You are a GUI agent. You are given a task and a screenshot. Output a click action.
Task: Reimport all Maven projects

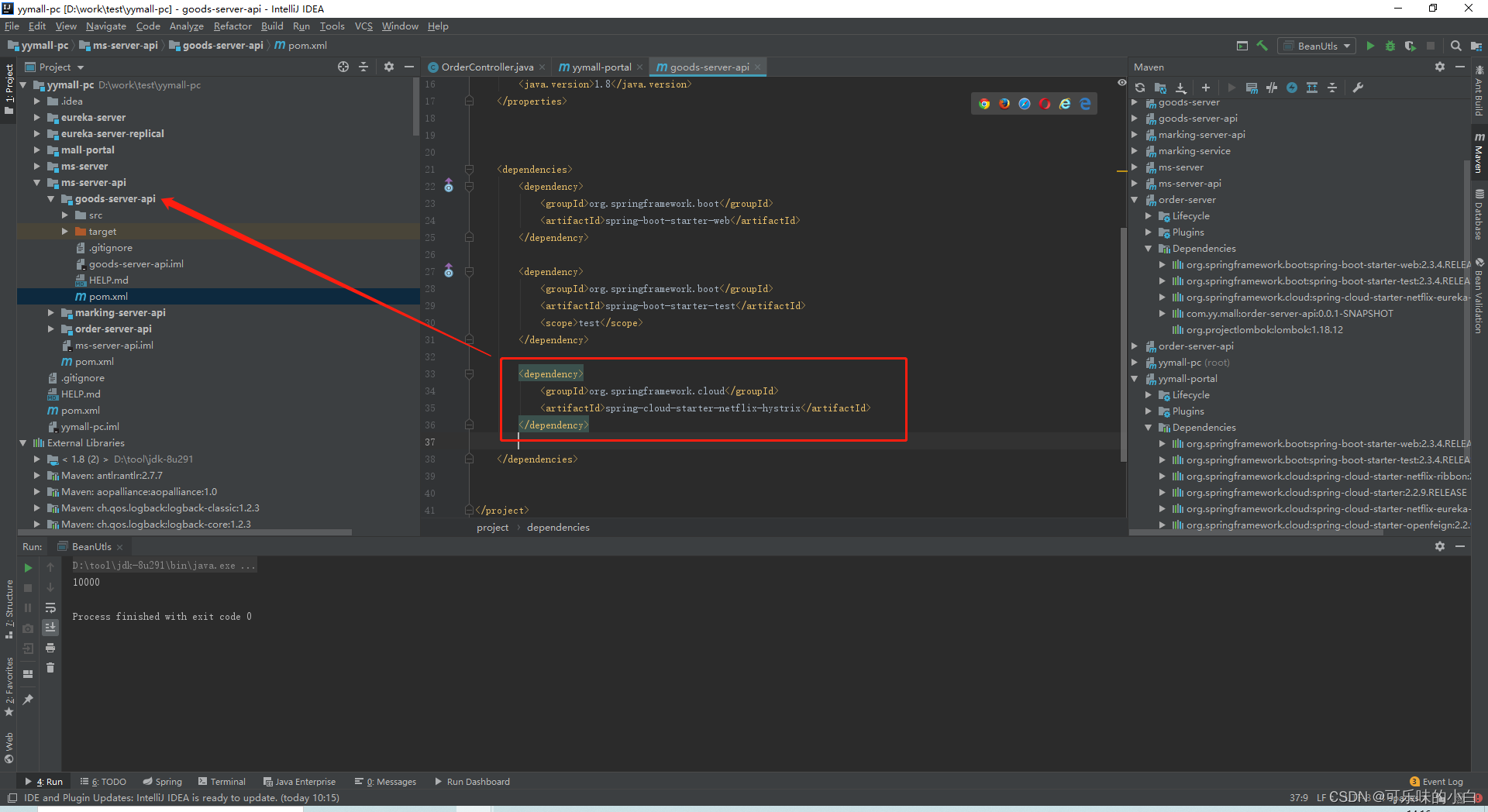[x=1140, y=88]
